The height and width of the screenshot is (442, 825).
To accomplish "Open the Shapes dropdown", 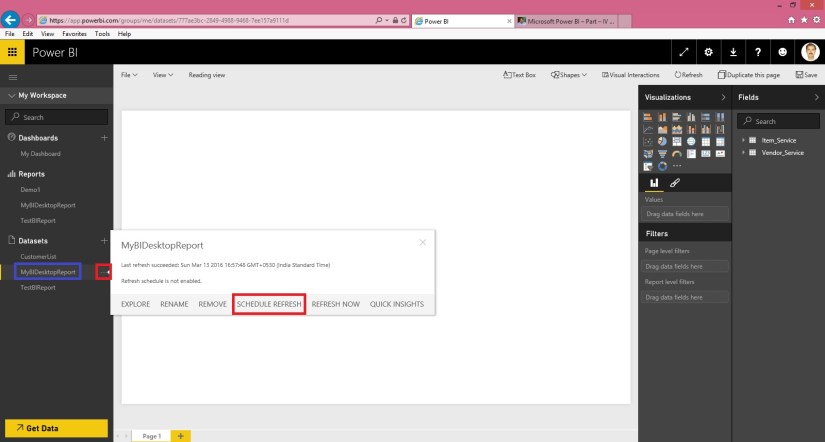I will (x=569, y=75).
